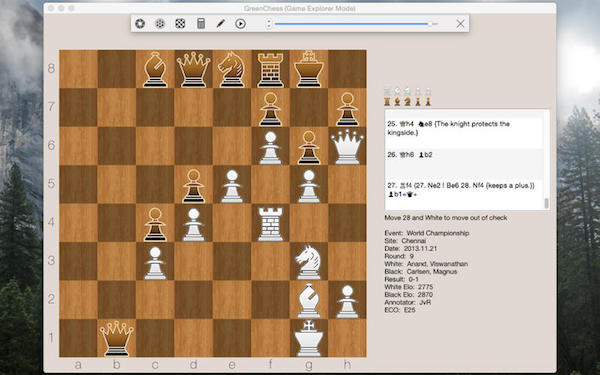Click the 'Black Elo: 2870' line
The width and height of the screenshot is (600, 375).
tap(409, 295)
